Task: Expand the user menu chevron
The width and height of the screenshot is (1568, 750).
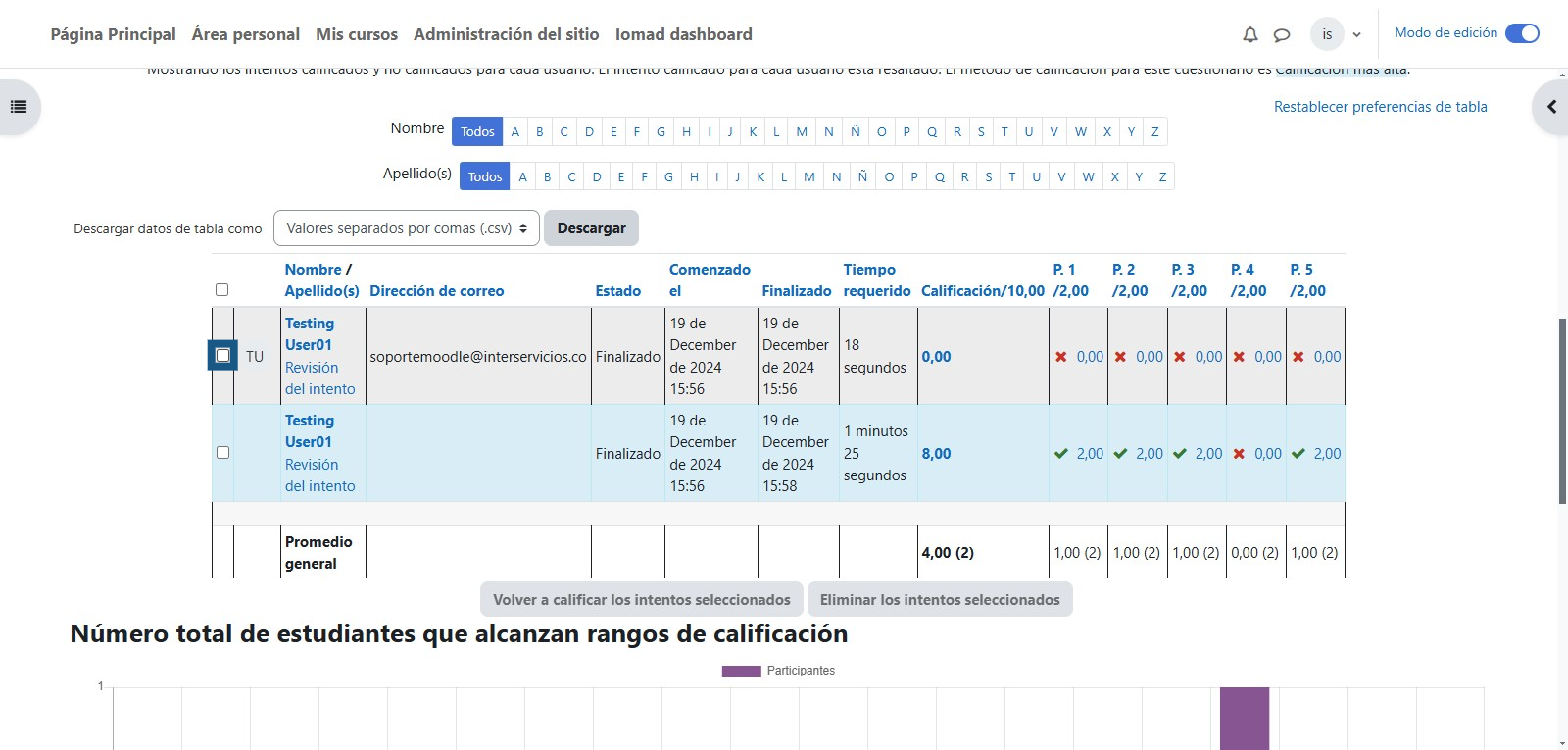Action: (1357, 34)
